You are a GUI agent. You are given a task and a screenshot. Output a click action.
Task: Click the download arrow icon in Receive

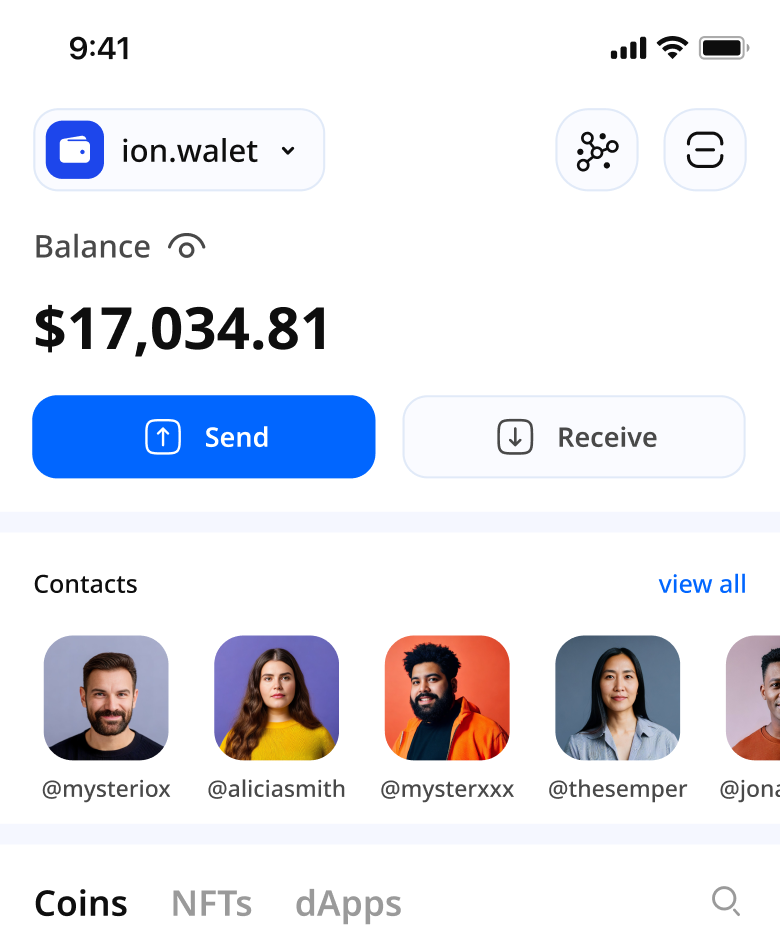point(515,437)
